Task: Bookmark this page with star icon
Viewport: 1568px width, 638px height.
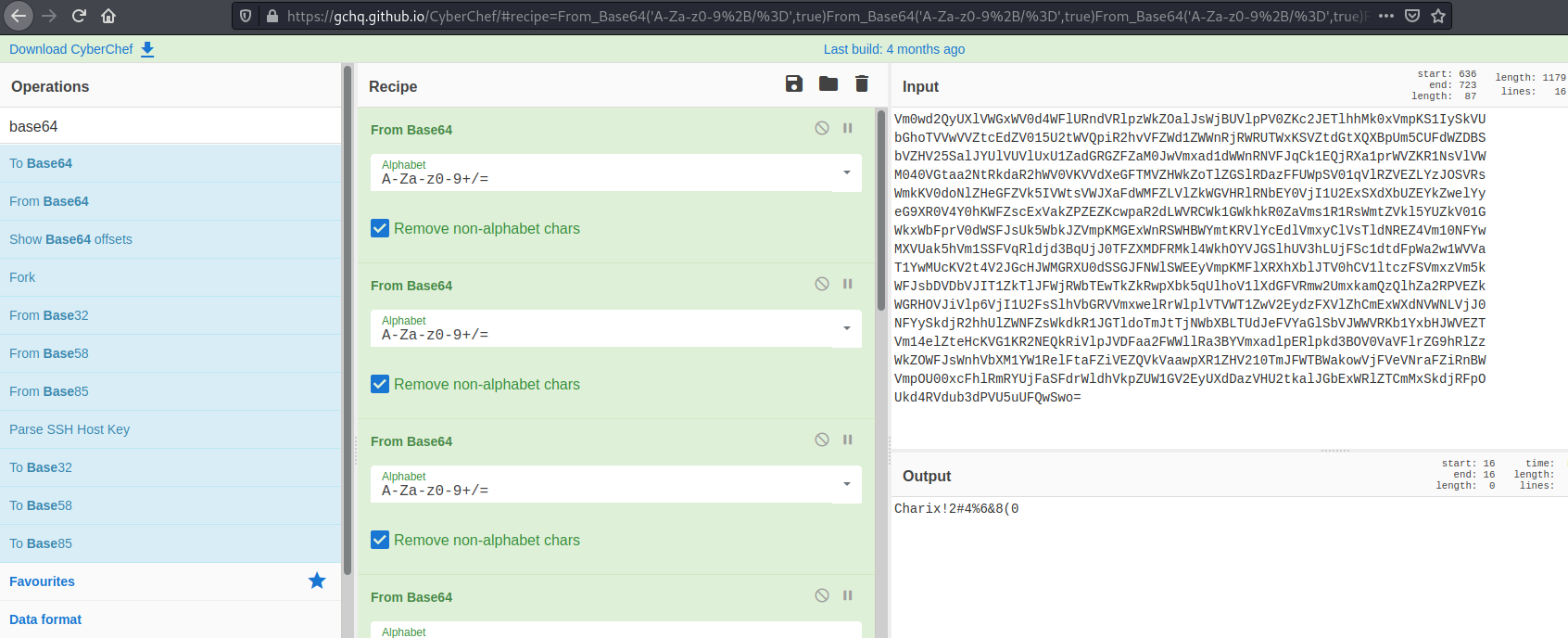Action: (1438, 16)
